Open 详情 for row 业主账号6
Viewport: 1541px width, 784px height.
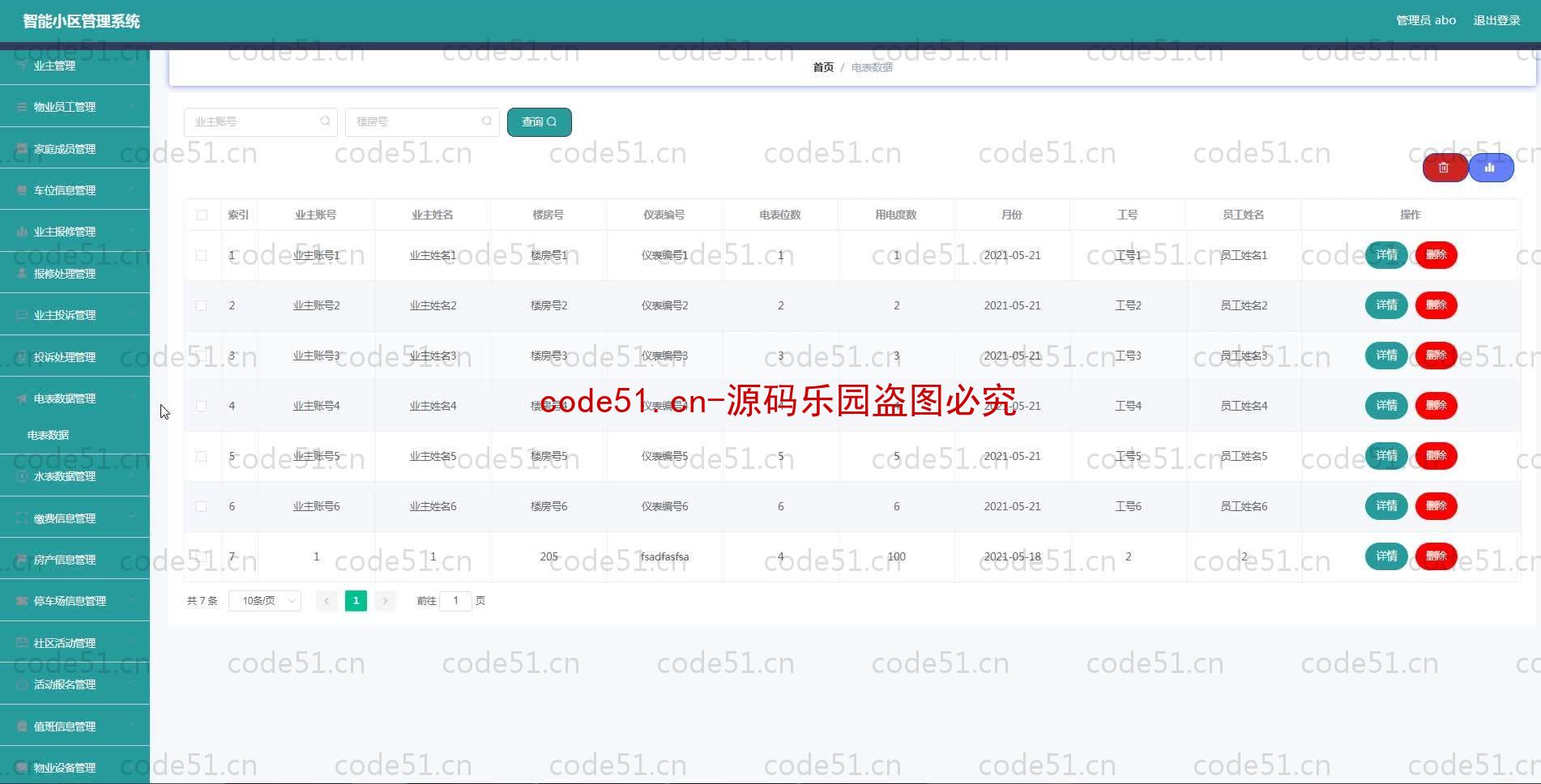[x=1386, y=506]
